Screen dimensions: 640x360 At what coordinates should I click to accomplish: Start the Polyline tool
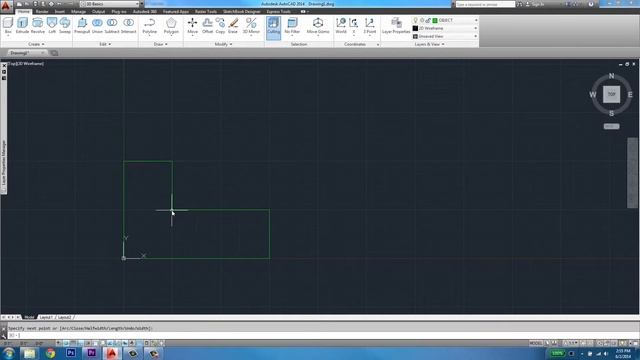(150, 26)
